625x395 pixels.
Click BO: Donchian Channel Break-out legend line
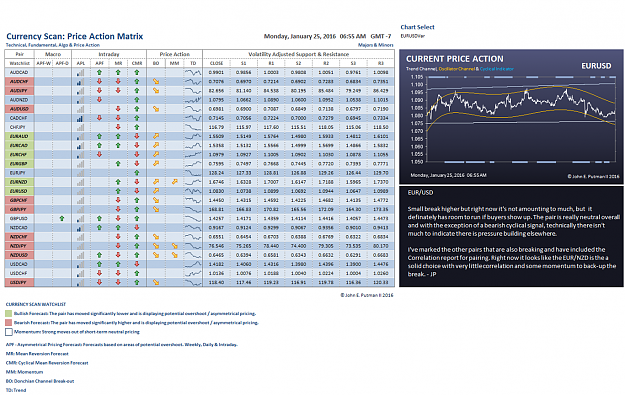(40, 381)
